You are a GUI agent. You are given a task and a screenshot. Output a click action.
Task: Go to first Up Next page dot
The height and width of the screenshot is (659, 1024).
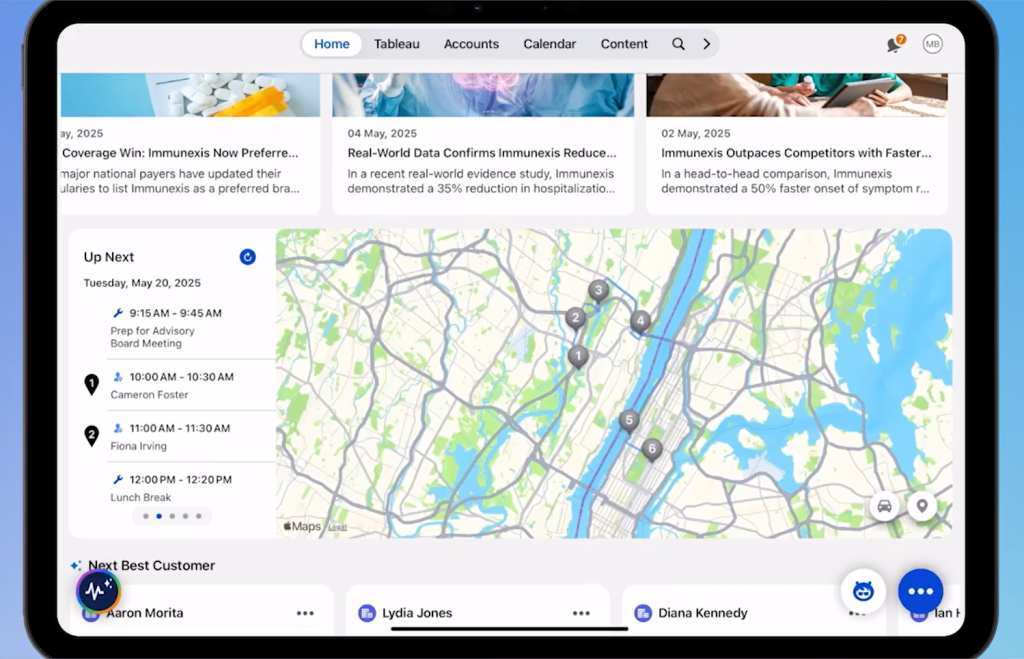point(146,516)
